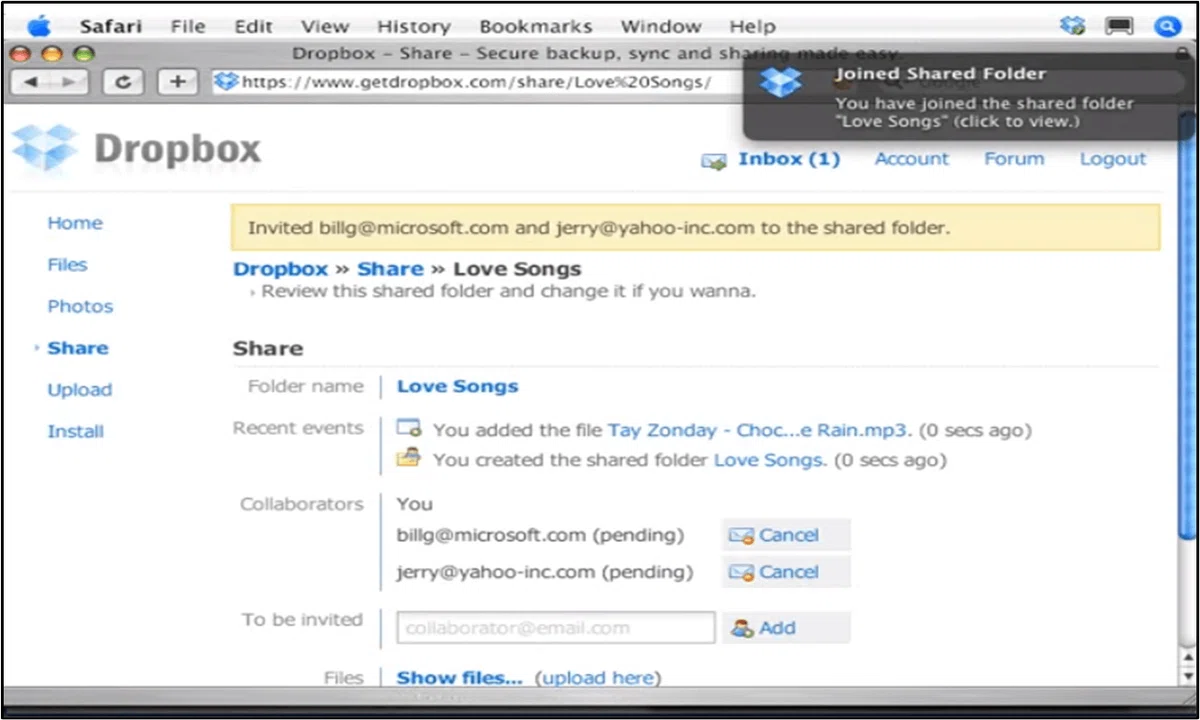
Task: Go to Home in sidebar
Action: [75, 223]
